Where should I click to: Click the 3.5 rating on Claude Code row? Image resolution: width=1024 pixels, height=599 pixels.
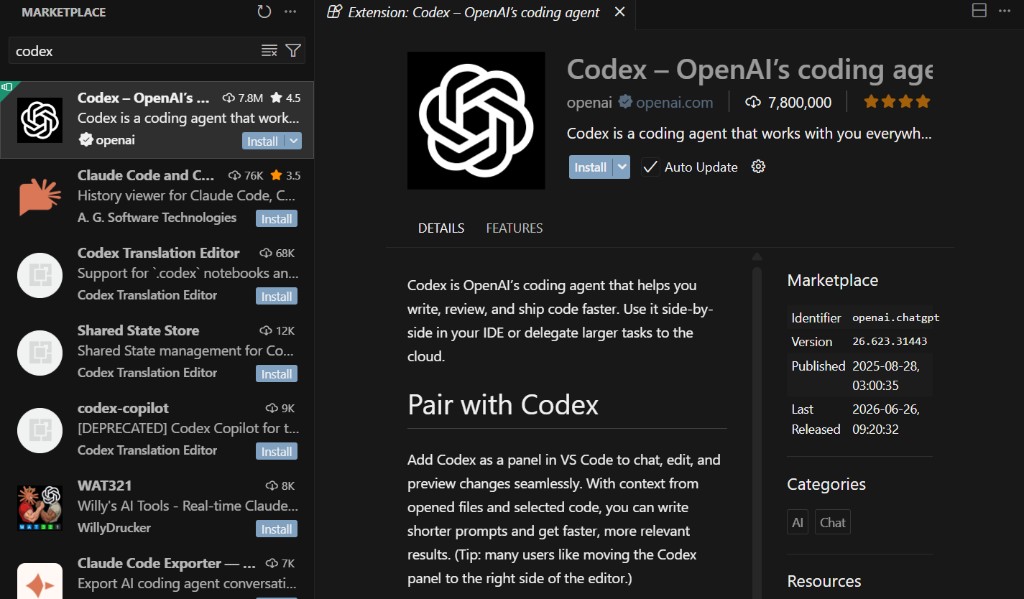point(285,176)
